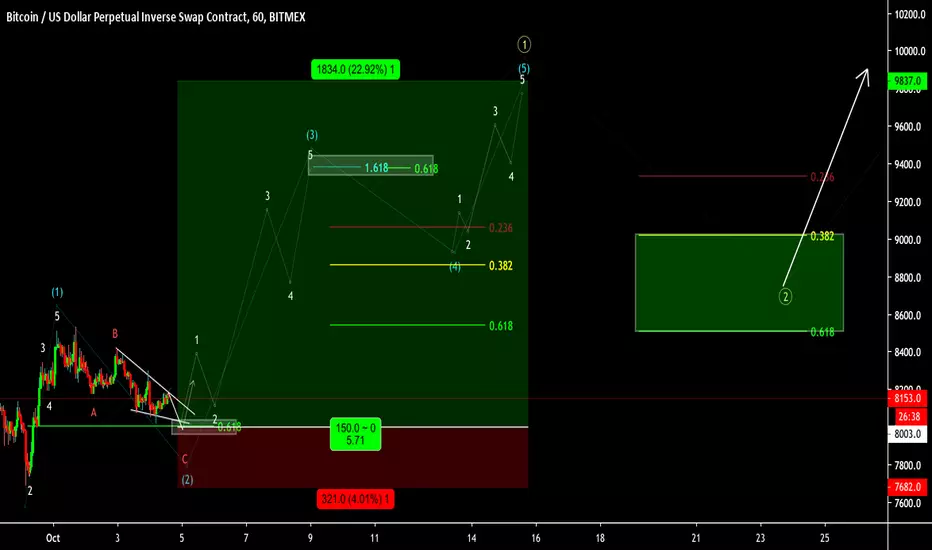Select the red C correction wave label
The width and height of the screenshot is (932, 550).
(185, 459)
